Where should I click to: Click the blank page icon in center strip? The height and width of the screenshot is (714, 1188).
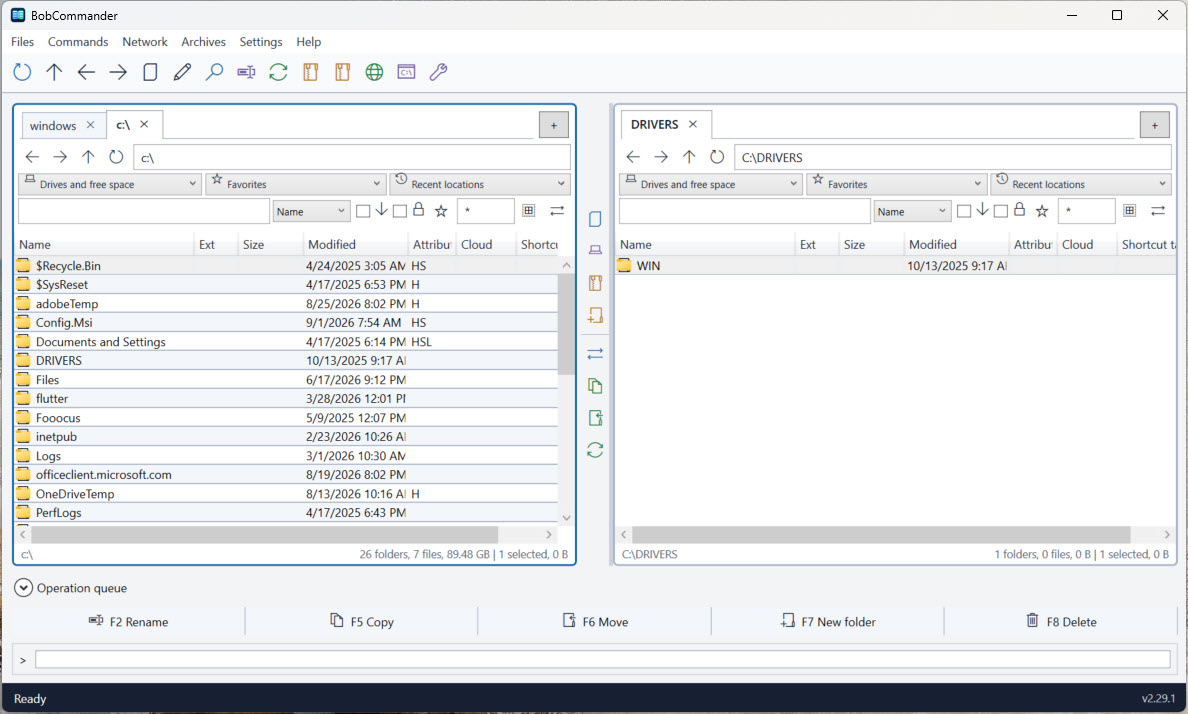pyautogui.click(x=596, y=219)
